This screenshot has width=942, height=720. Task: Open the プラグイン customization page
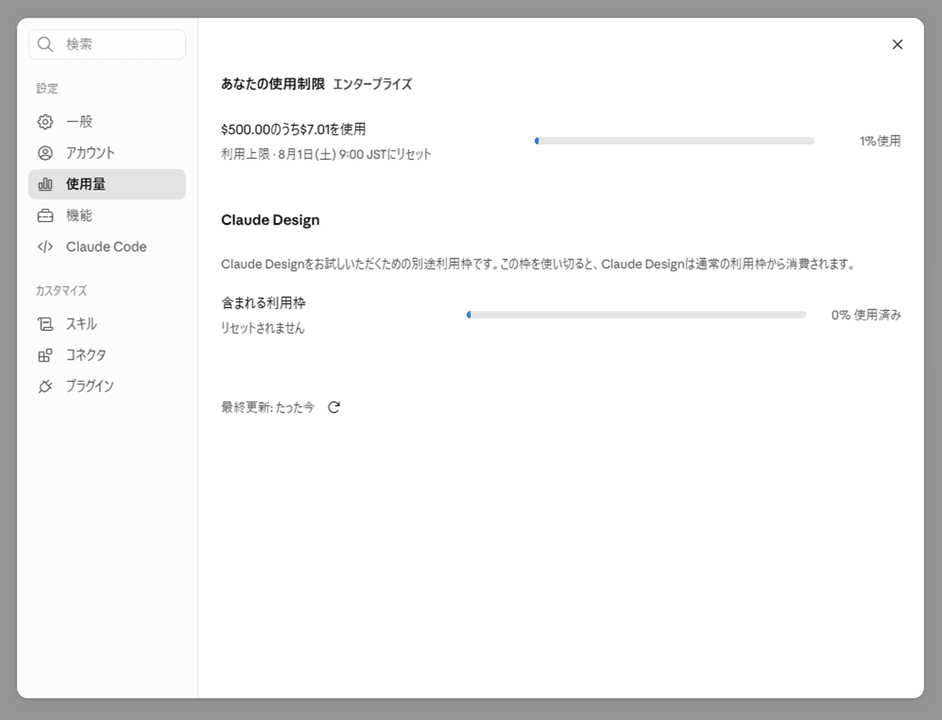tap(107, 386)
